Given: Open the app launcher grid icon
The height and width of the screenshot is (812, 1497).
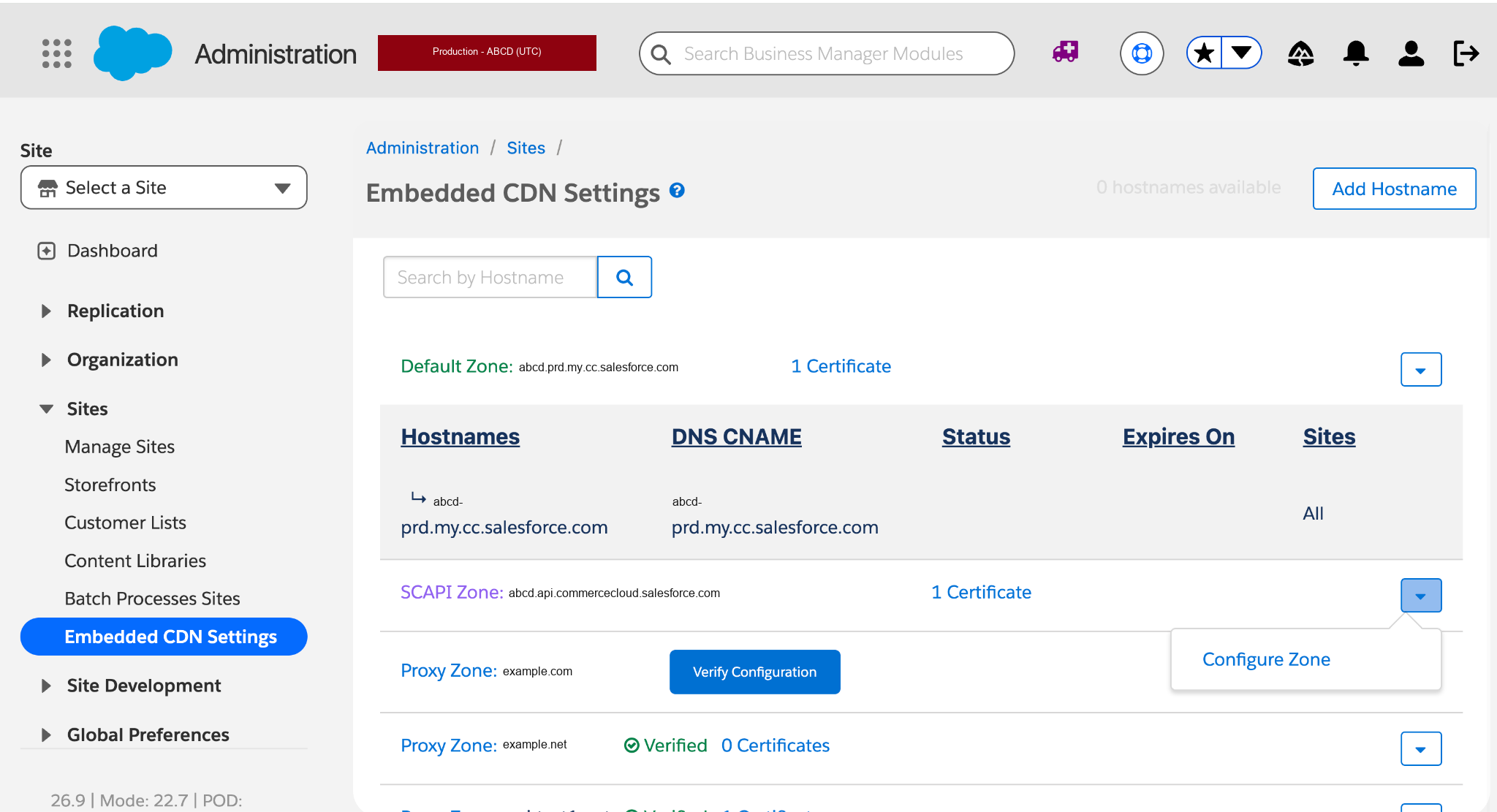Looking at the screenshot, I should (x=57, y=53).
